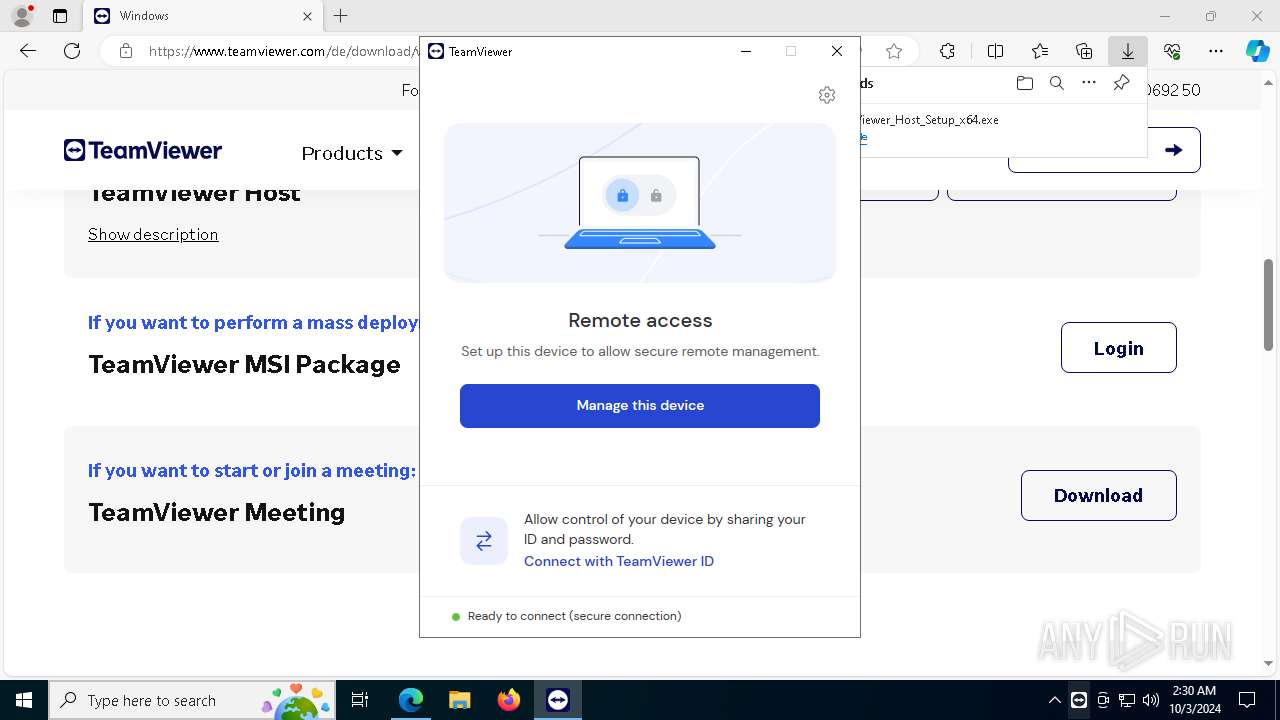Open Edge profile avatar icon

(x=22, y=16)
